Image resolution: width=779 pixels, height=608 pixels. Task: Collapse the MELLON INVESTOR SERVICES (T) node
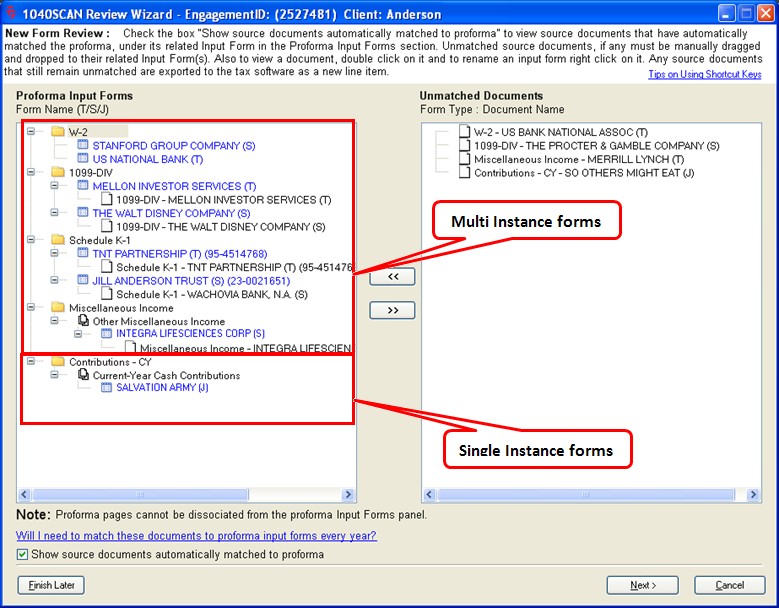point(55,186)
